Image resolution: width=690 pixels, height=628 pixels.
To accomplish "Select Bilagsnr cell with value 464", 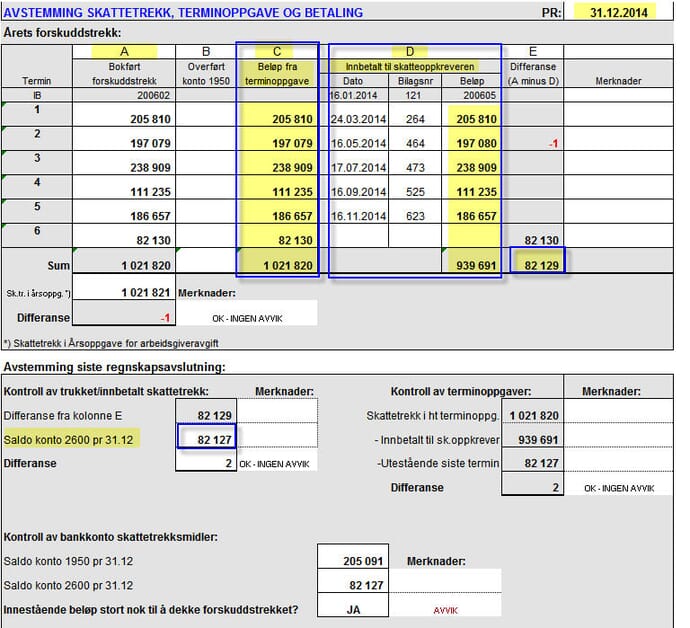I will click(413, 143).
